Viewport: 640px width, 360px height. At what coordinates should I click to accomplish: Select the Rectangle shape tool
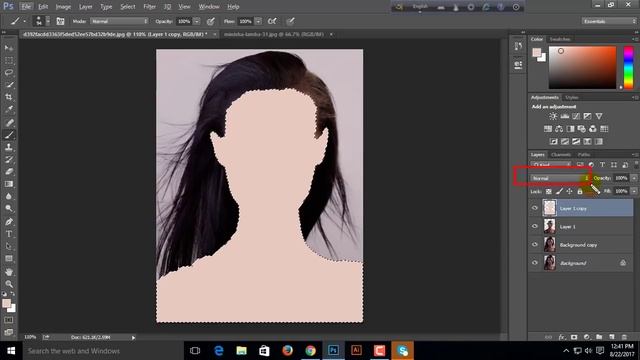coord(9,258)
